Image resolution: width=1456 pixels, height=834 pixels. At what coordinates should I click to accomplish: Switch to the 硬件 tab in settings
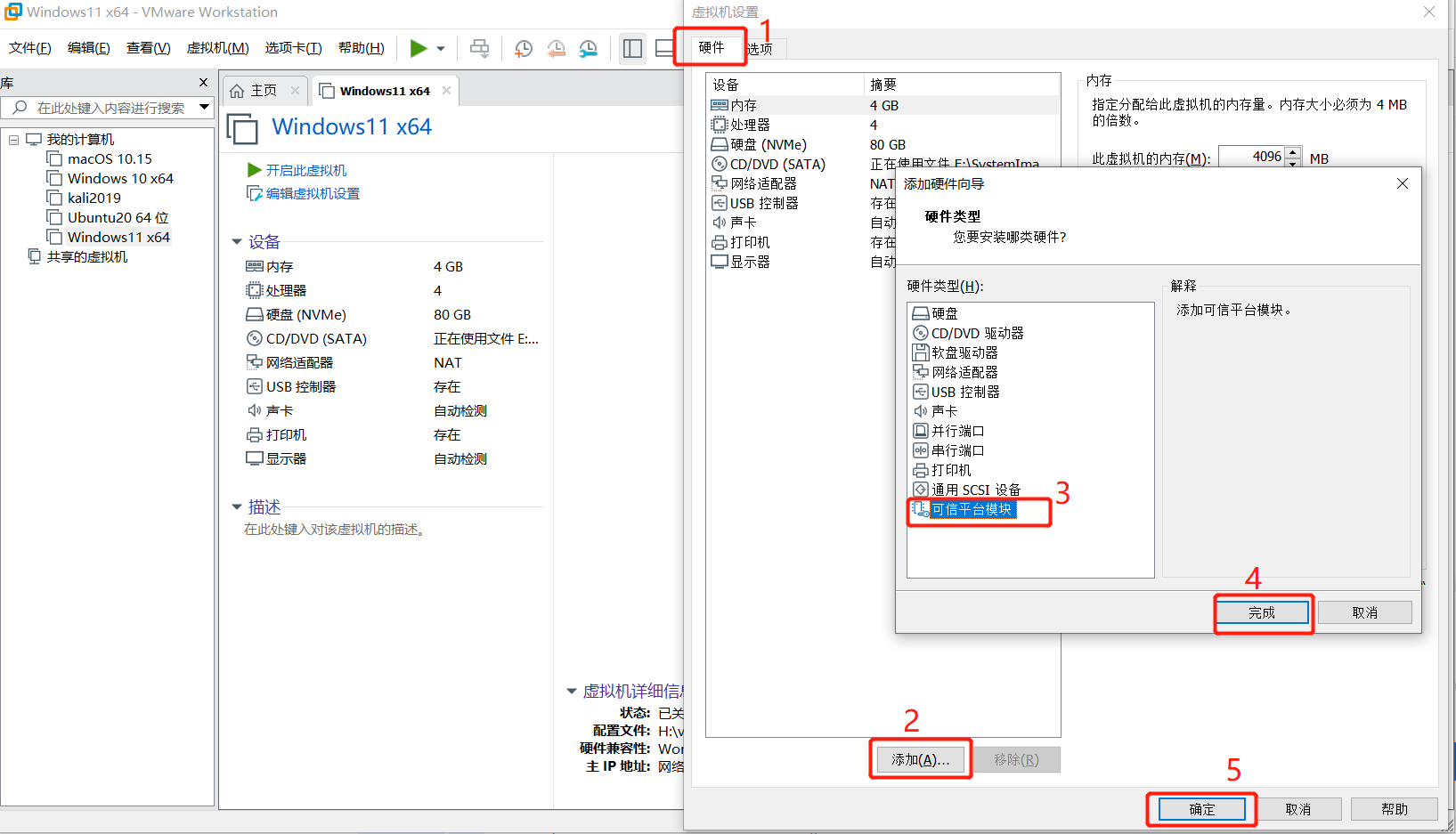[712, 48]
